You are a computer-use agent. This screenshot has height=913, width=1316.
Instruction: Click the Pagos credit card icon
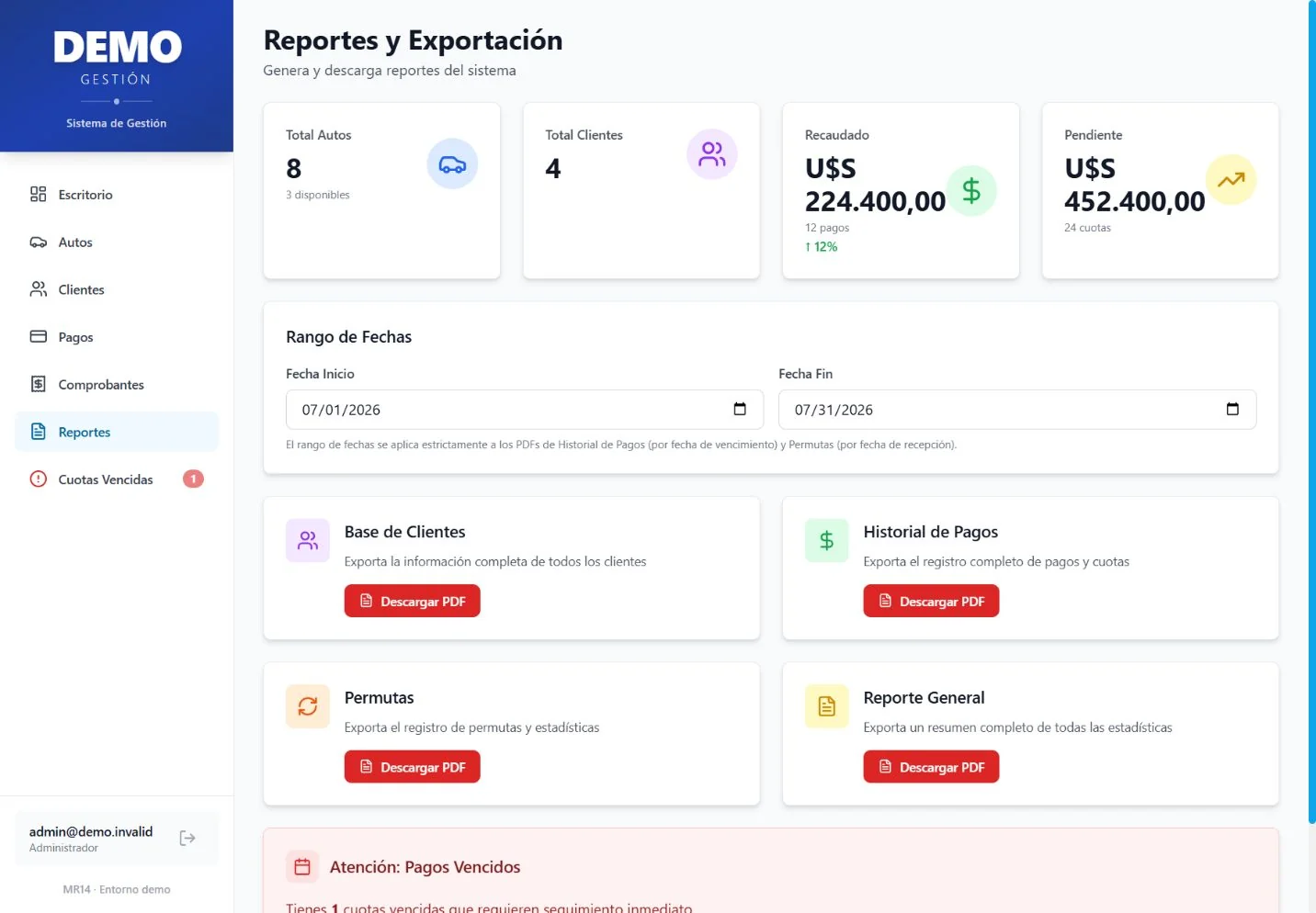38,336
